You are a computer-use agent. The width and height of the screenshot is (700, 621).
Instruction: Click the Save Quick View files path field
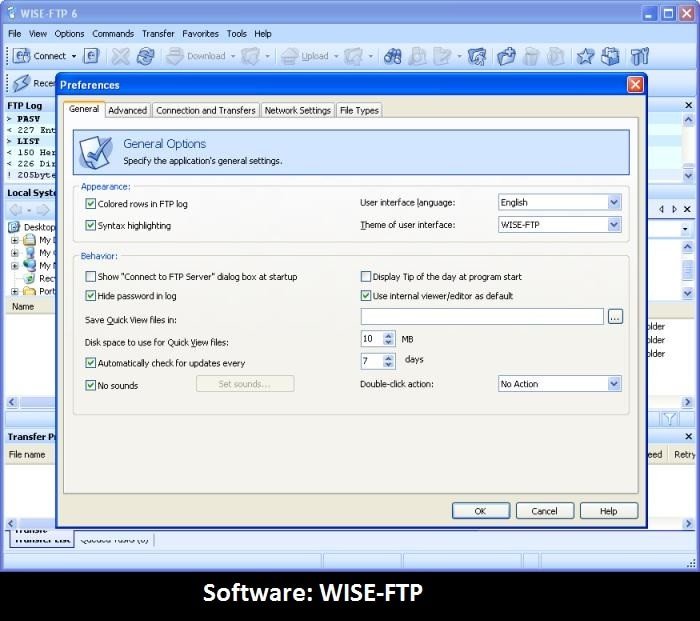coord(482,317)
